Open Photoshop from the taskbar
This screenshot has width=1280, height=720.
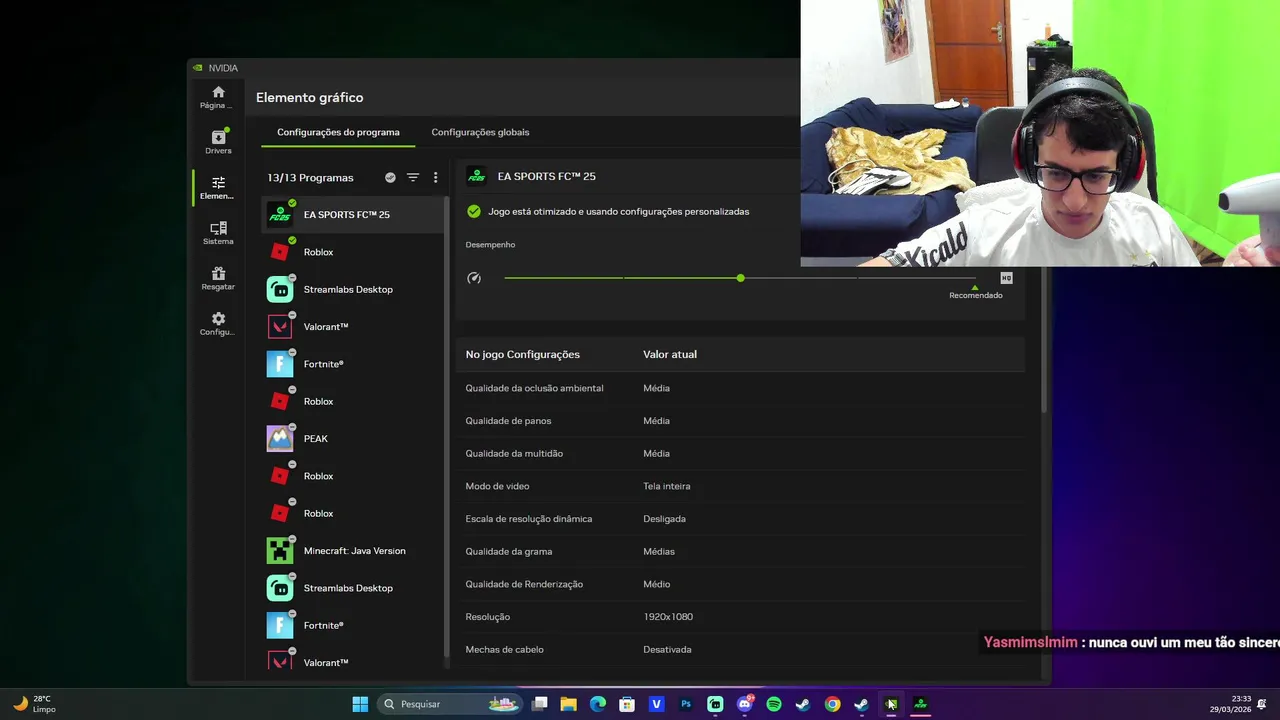[686, 704]
